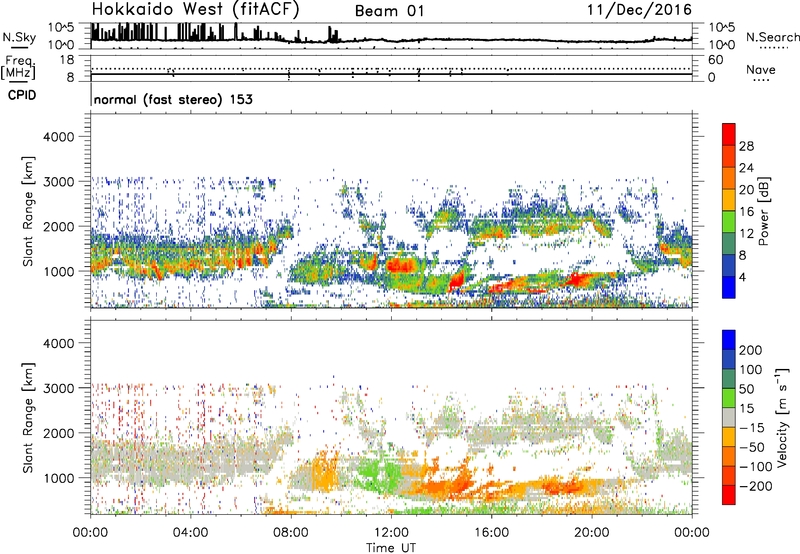Click 'normal (fast stereo) 153' text
The width and height of the screenshot is (800, 554).
(x=173, y=99)
